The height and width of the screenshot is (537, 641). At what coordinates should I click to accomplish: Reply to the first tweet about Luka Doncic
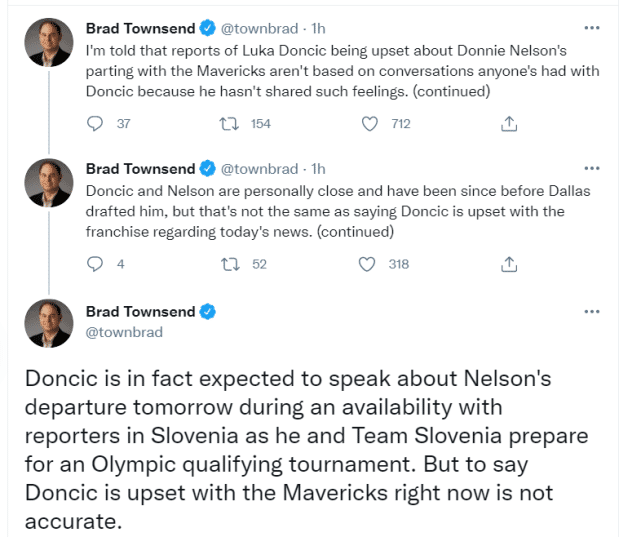[x=96, y=124]
